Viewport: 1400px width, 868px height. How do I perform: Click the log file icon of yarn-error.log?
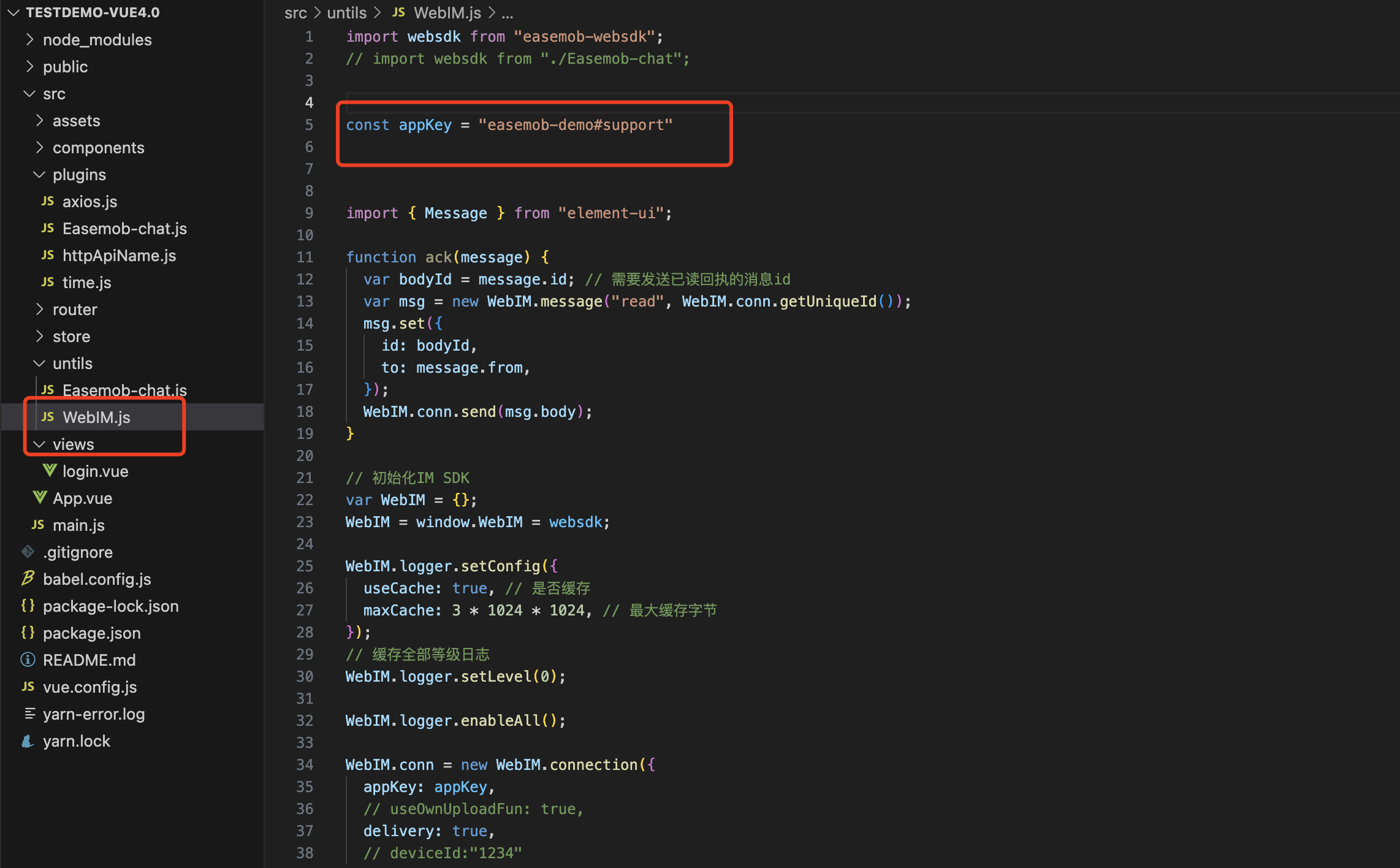[x=29, y=714]
